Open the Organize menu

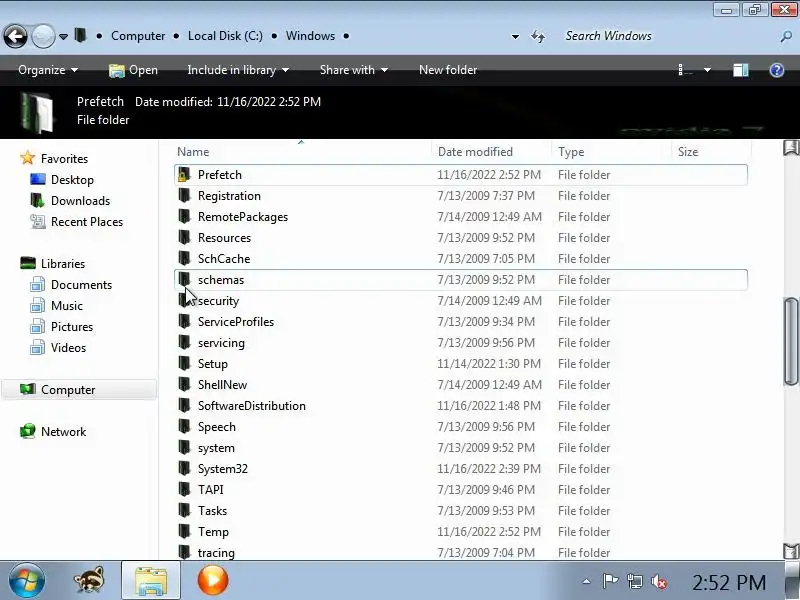tap(48, 70)
